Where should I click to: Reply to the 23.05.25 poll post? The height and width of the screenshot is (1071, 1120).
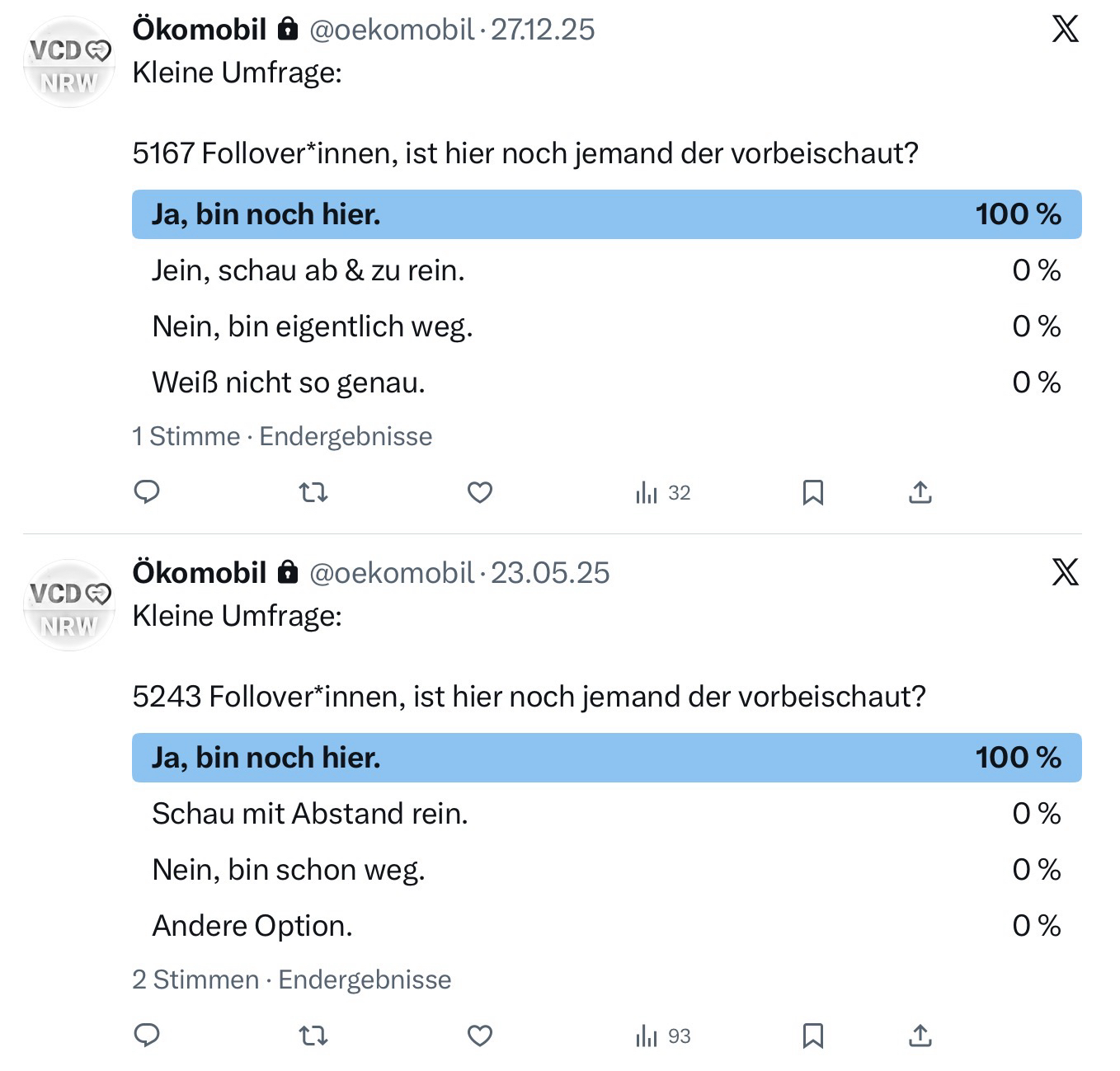(147, 1036)
